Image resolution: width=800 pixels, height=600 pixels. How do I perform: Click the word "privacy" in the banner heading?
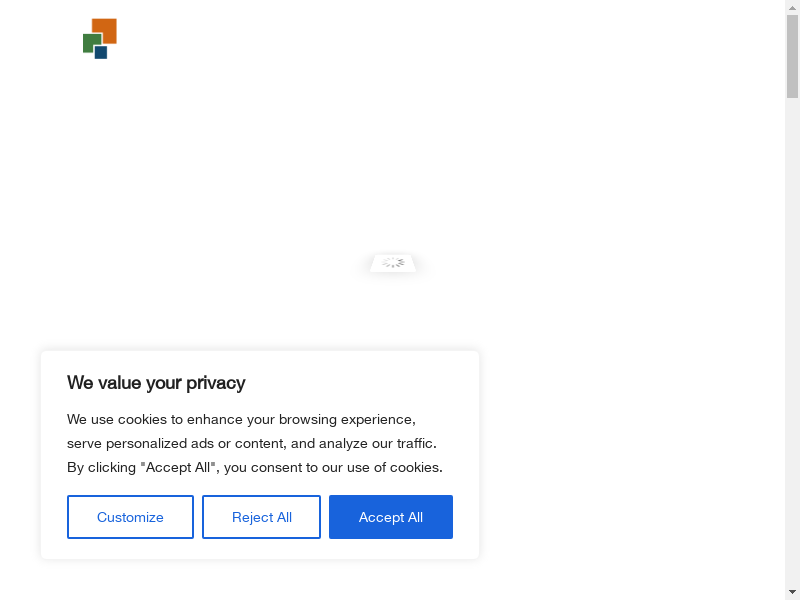coord(215,383)
